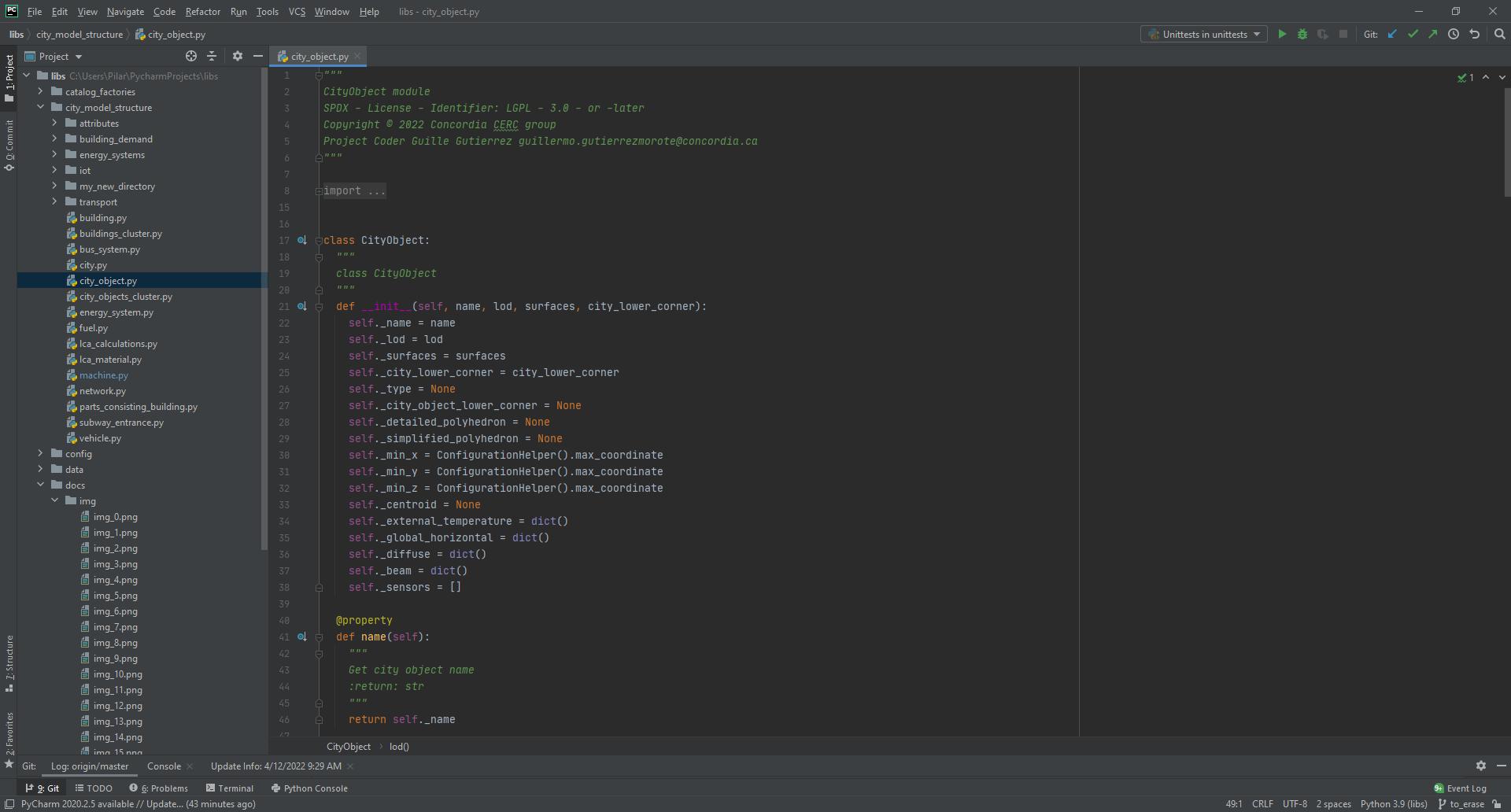The height and width of the screenshot is (812, 1511).
Task: Open the VCS menu
Action: (297, 11)
